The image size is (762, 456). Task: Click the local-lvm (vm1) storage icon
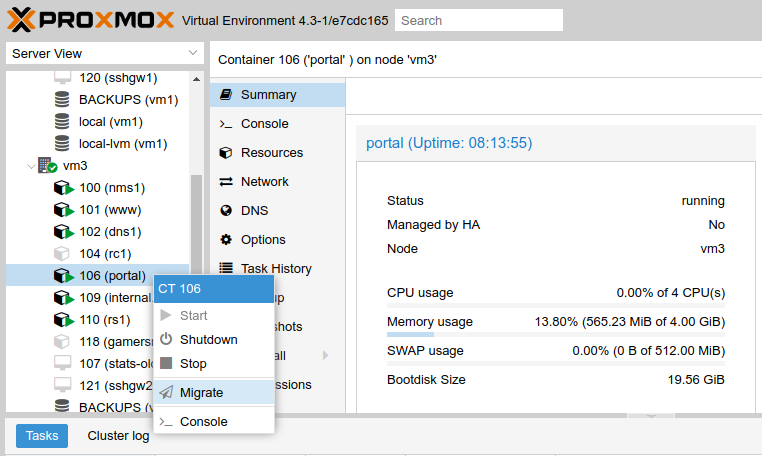[x=62, y=143]
